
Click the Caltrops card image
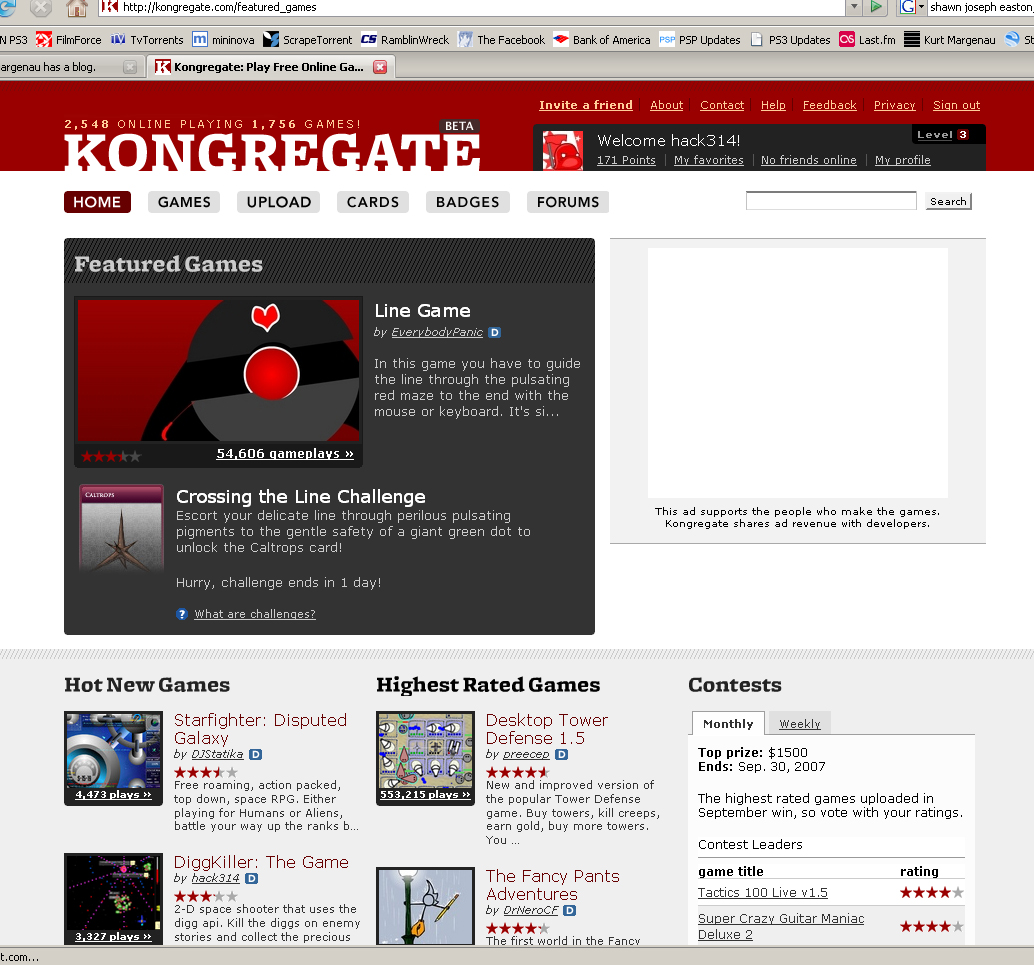tap(121, 528)
